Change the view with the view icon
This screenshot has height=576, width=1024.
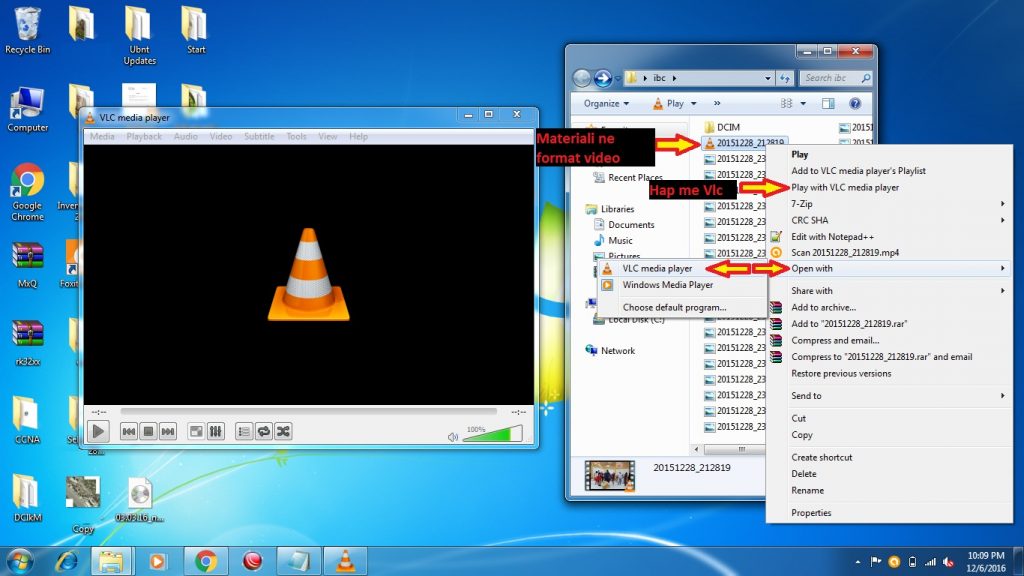786,103
